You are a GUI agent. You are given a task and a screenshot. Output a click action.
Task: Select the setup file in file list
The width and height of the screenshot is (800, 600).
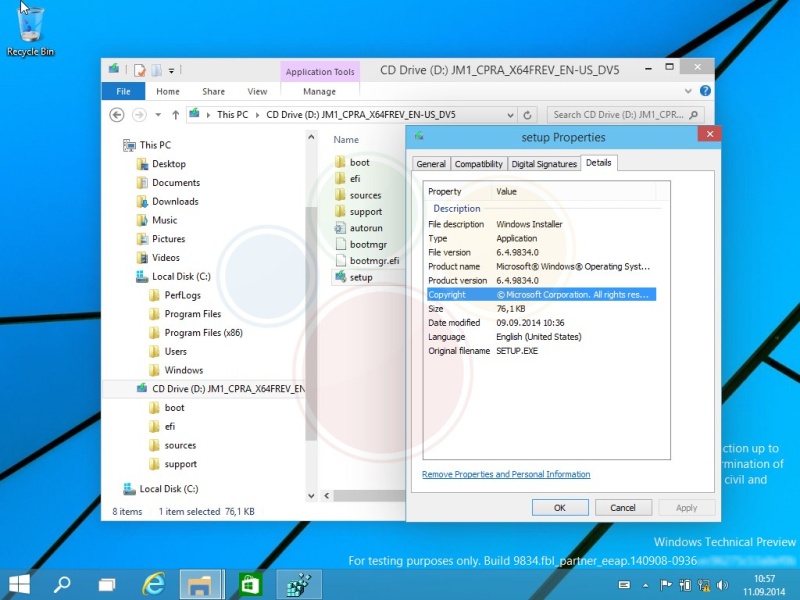pyautogui.click(x=360, y=277)
